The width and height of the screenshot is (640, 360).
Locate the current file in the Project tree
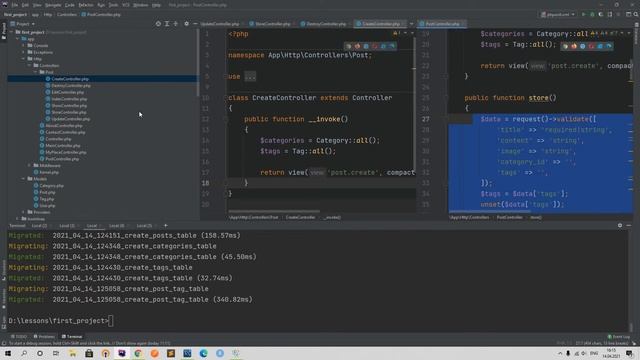point(158,24)
